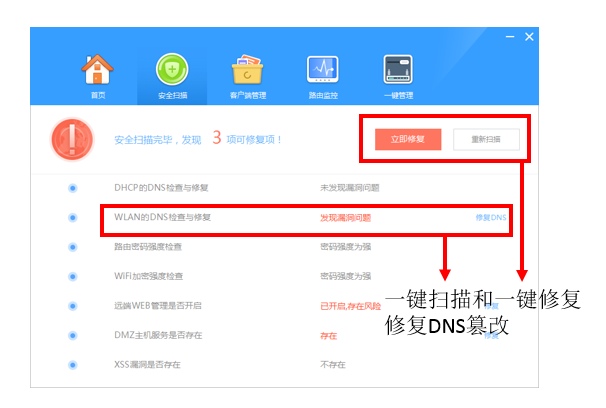Image resolution: width=606 pixels, height=408 pixels.
Task: Select bullet beside DHCP的DNS检查与修复
Action: [x=73, y=188]
